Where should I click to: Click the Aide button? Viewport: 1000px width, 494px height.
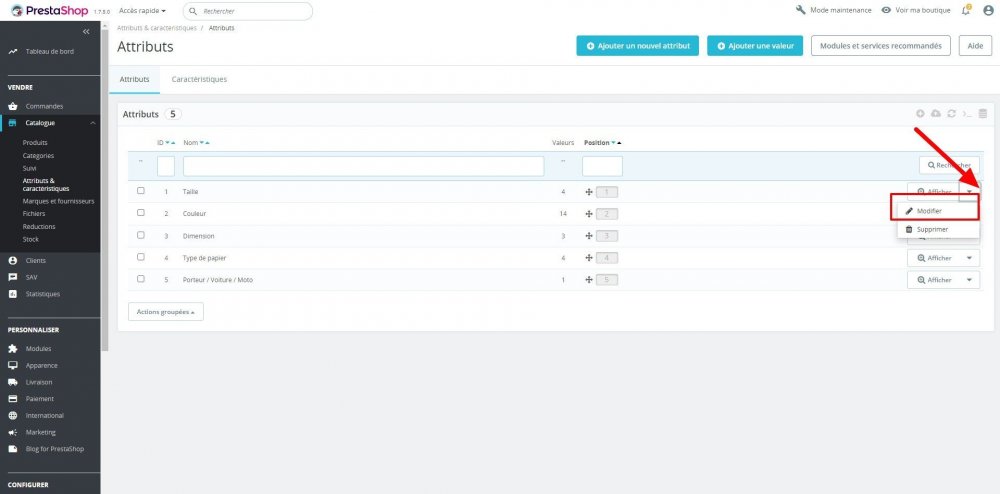point(975,46)
